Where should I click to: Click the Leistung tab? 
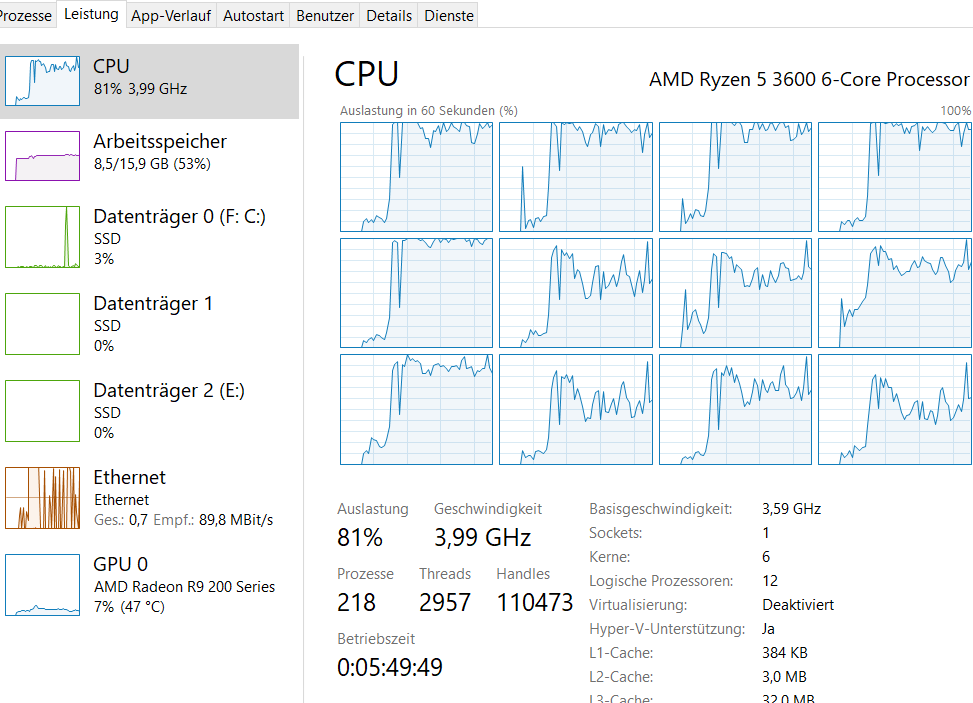(90, 14)
